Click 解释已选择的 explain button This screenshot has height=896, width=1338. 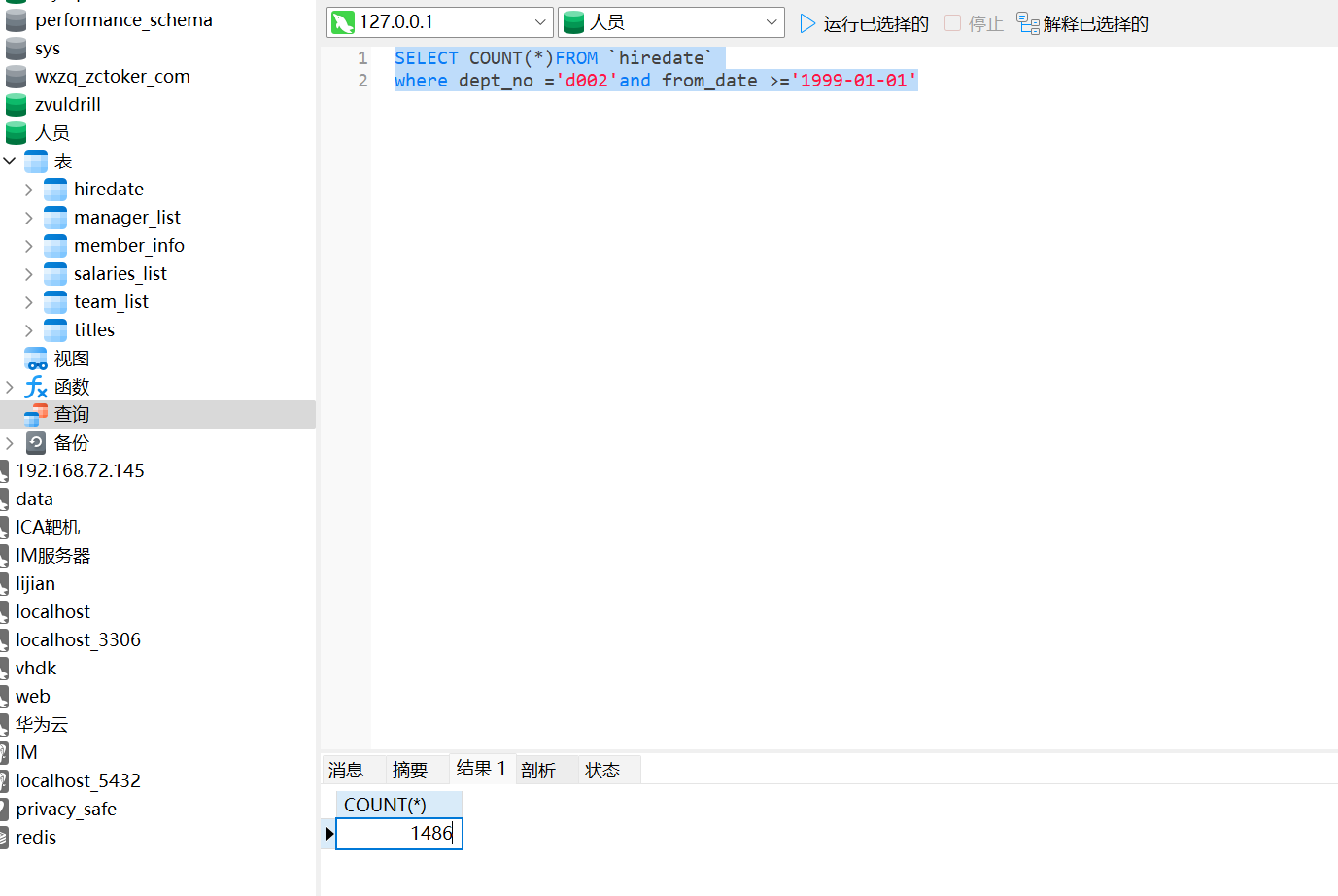[x=1082, y=23]
